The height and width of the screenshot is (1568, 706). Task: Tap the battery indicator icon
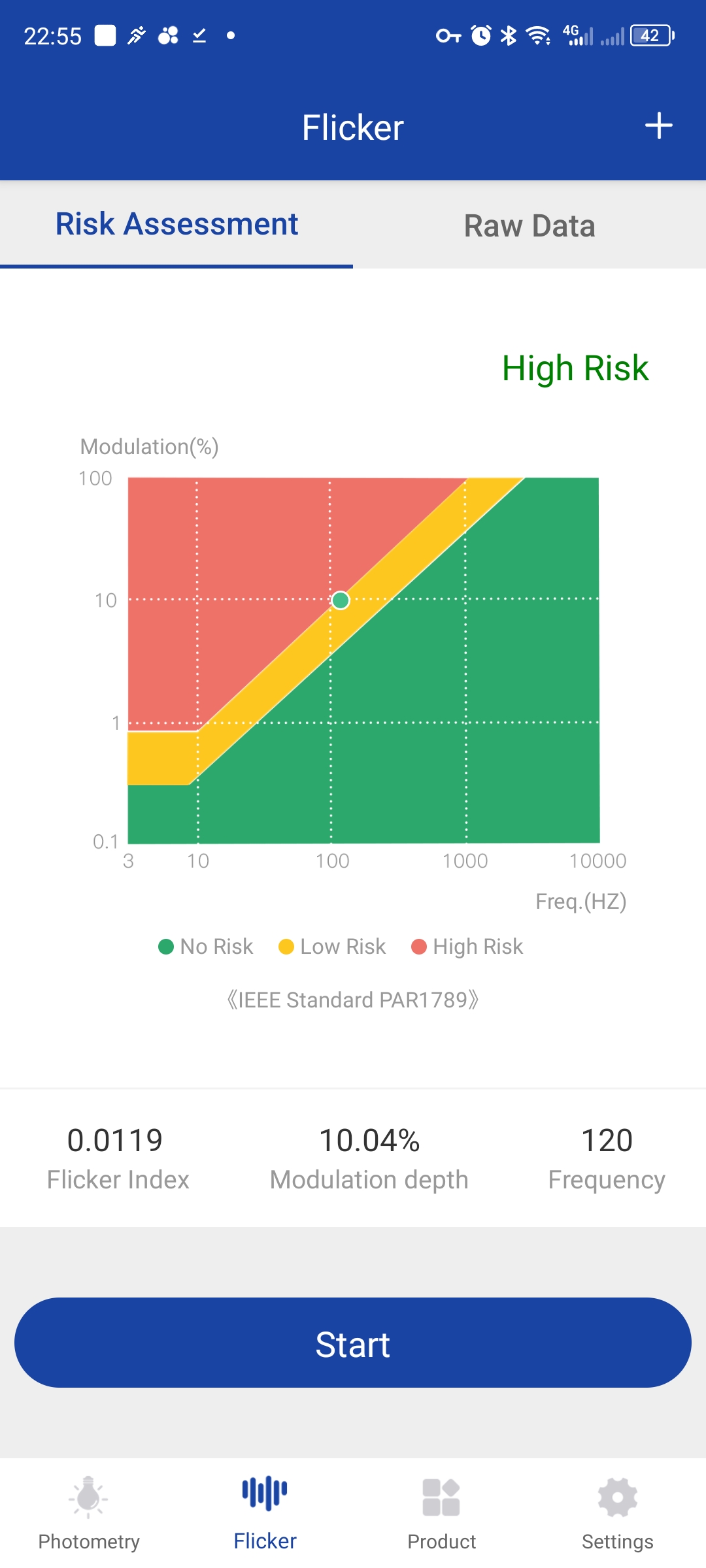point(652,35)
